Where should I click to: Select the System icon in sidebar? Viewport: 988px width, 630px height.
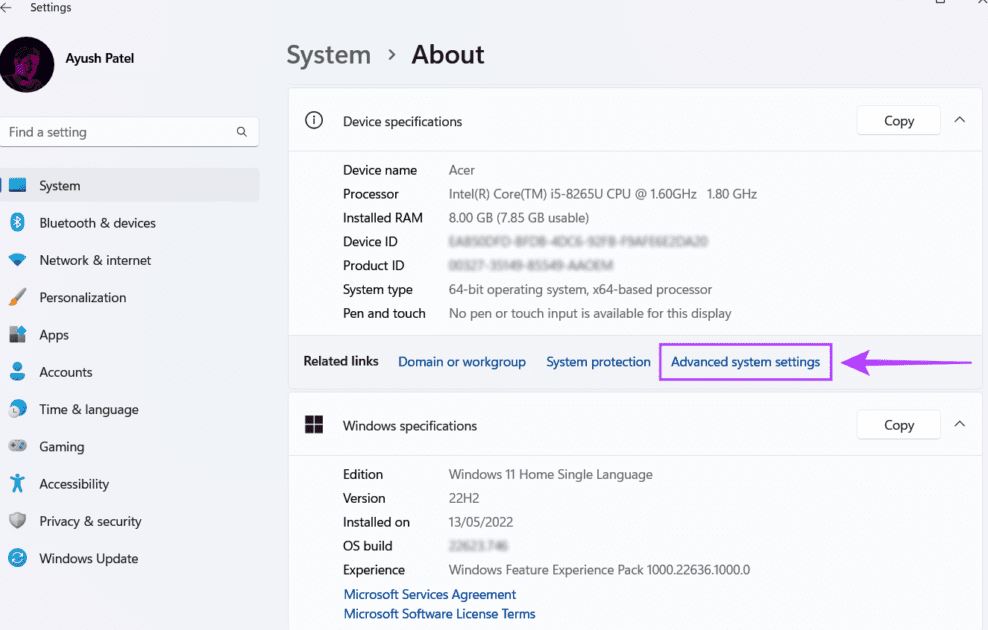(18, 185)
